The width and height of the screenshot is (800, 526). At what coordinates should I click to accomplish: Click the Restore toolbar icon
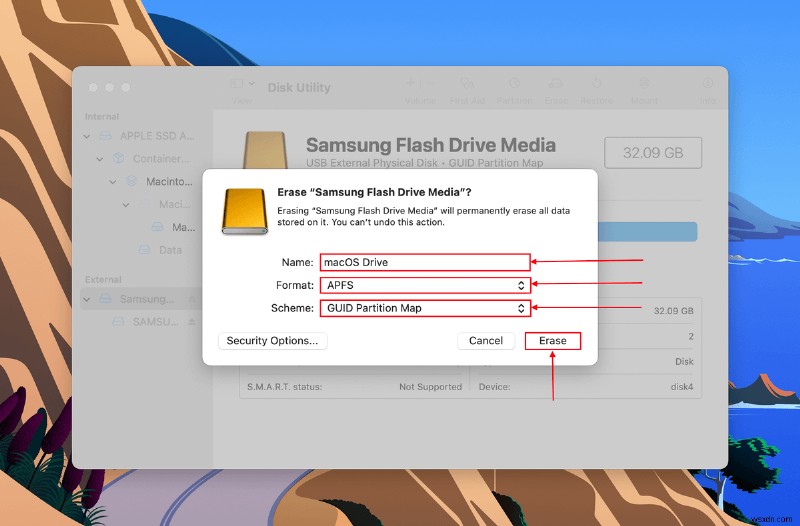click(x=596, y=83)
